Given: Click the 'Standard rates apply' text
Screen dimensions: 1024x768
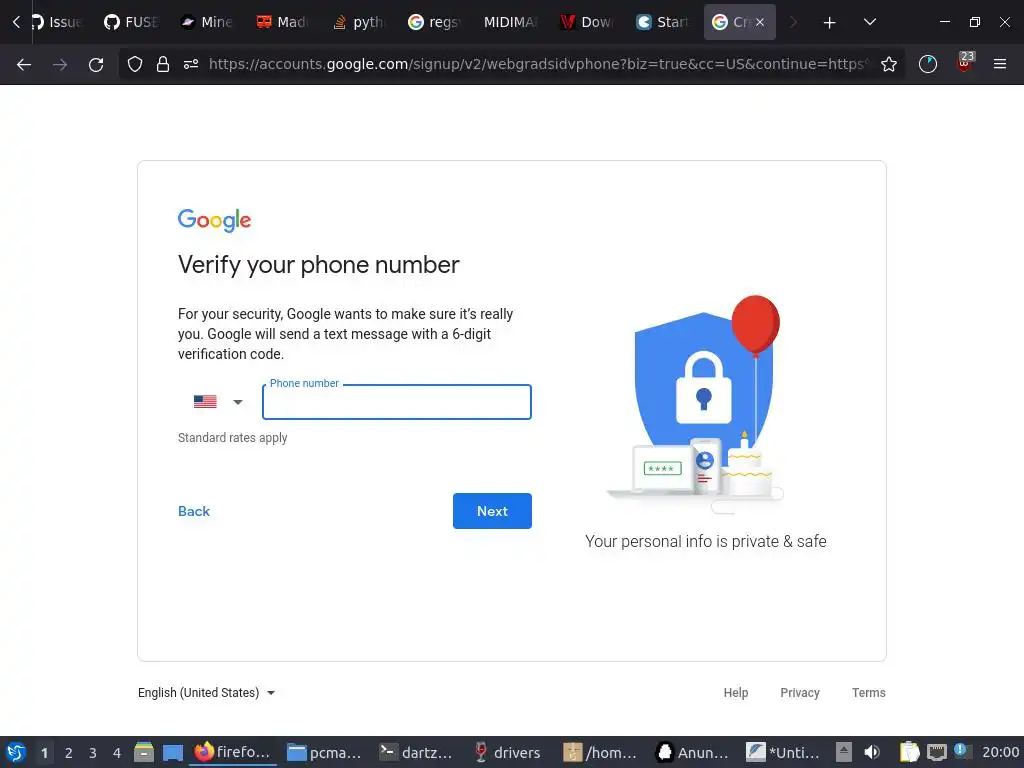Looking at the screenshot, I should pyautogui.click(x=232, y=438).
